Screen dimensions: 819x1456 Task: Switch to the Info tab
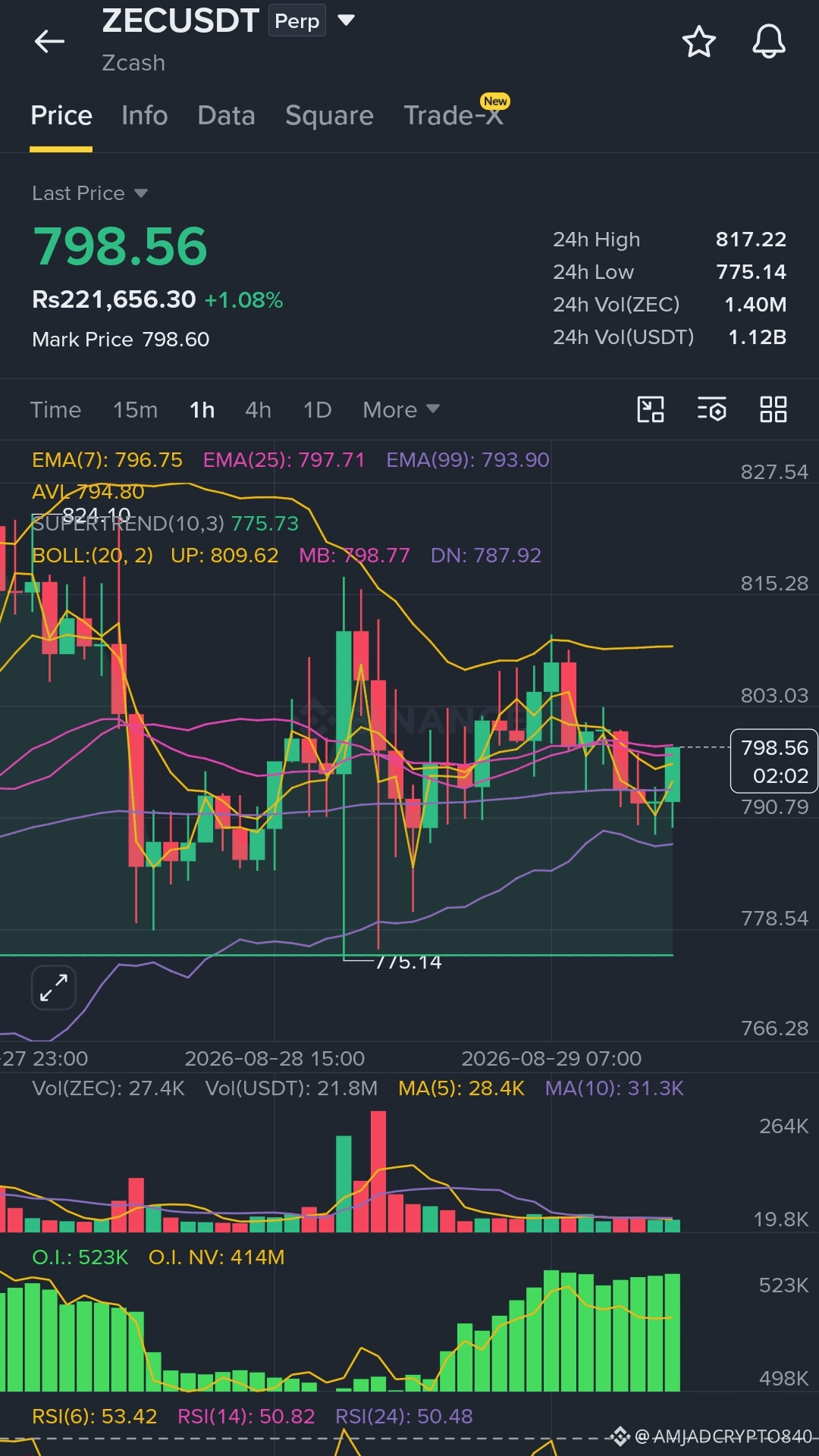click(x=145, y=115)
